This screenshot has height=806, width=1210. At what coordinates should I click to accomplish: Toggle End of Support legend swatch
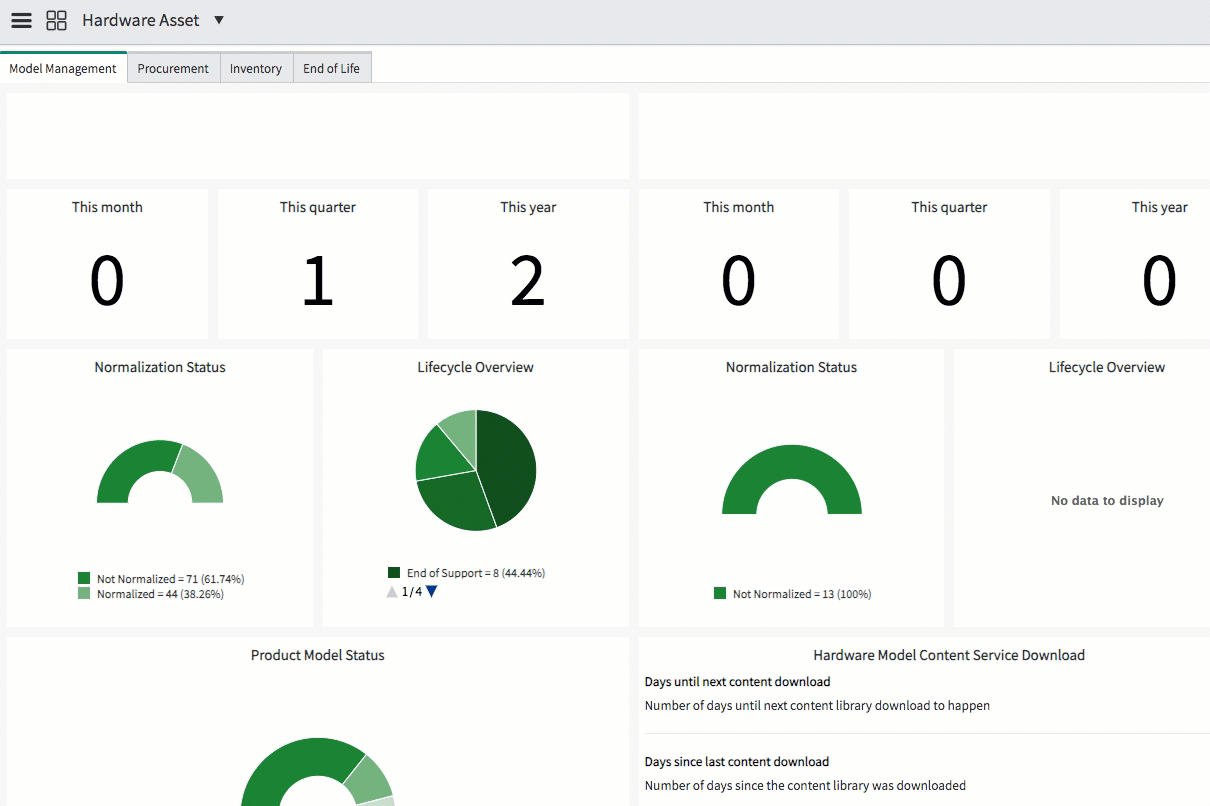tap(394, 573)
